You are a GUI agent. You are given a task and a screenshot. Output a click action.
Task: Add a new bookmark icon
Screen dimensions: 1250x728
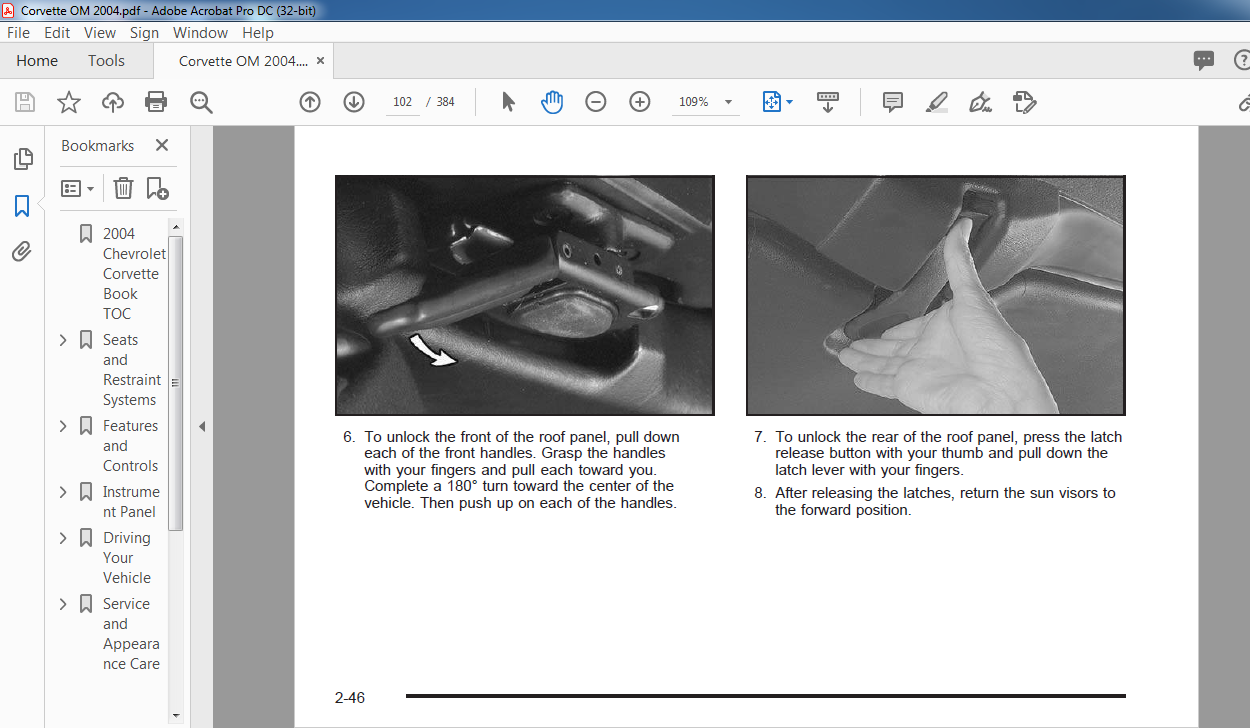157,188
